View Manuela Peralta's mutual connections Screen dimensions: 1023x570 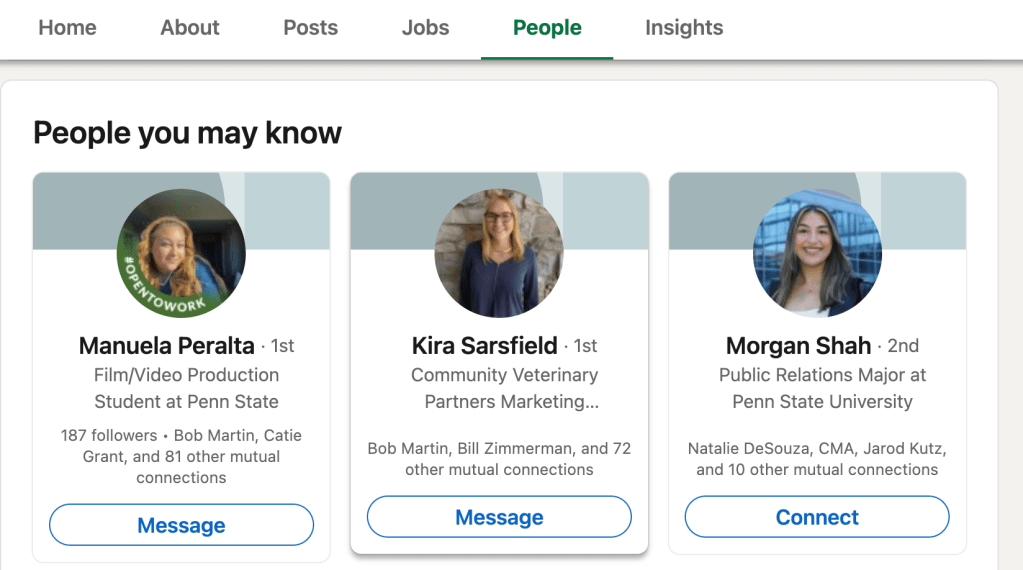tap(181, 457)
